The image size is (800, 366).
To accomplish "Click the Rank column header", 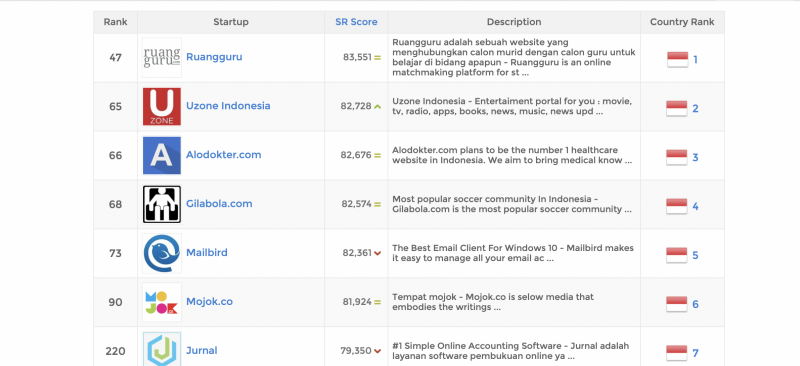I will (x=115, y=22).
